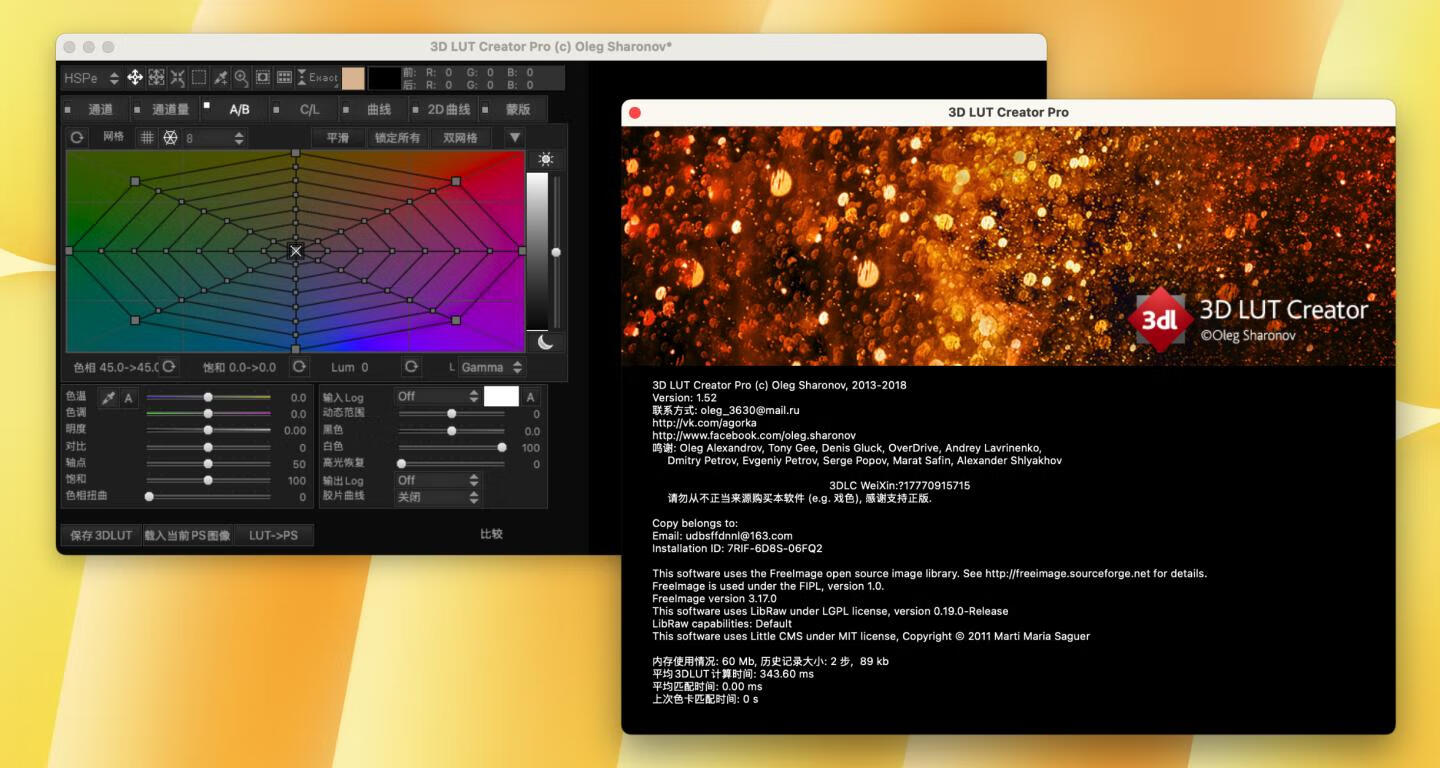Switch to the C/L tab

(310, 109)
